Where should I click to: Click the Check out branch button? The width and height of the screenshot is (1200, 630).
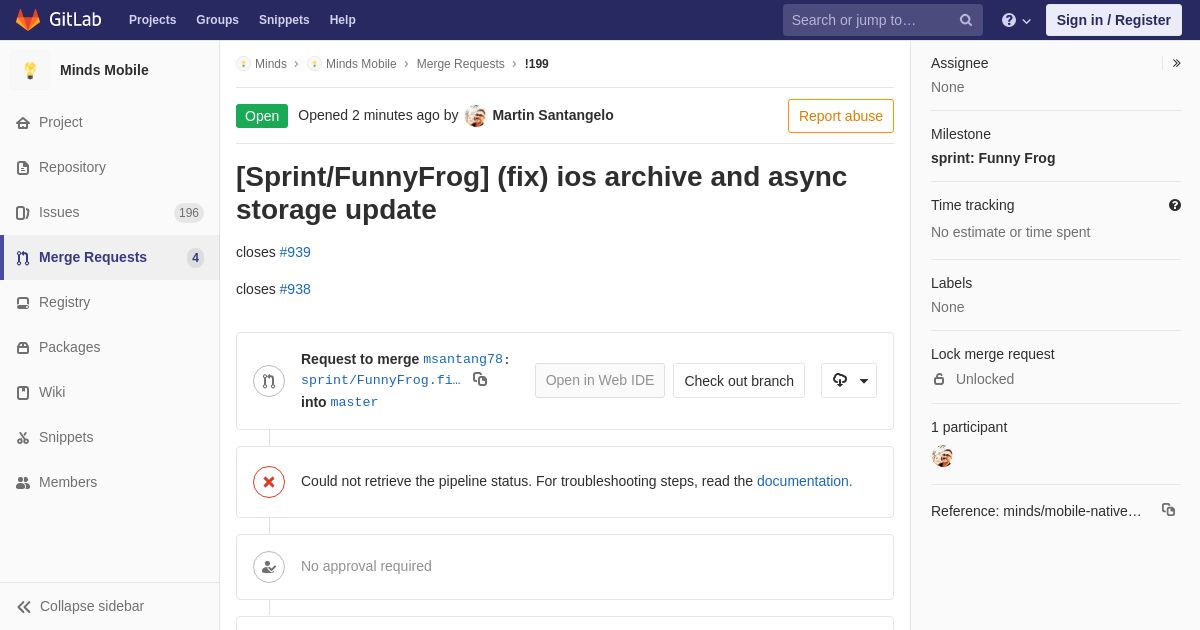pyautogui.click(x=739, y=381)
